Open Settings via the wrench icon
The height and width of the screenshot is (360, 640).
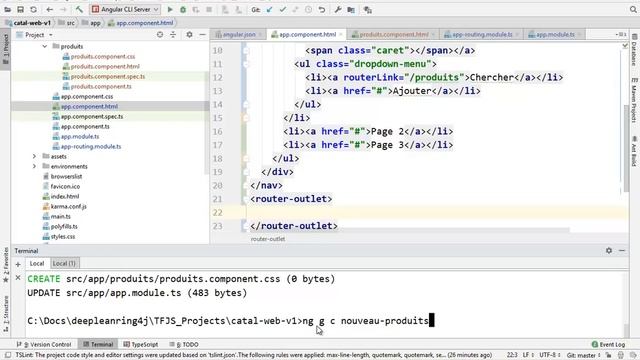(x=338, y=9)
